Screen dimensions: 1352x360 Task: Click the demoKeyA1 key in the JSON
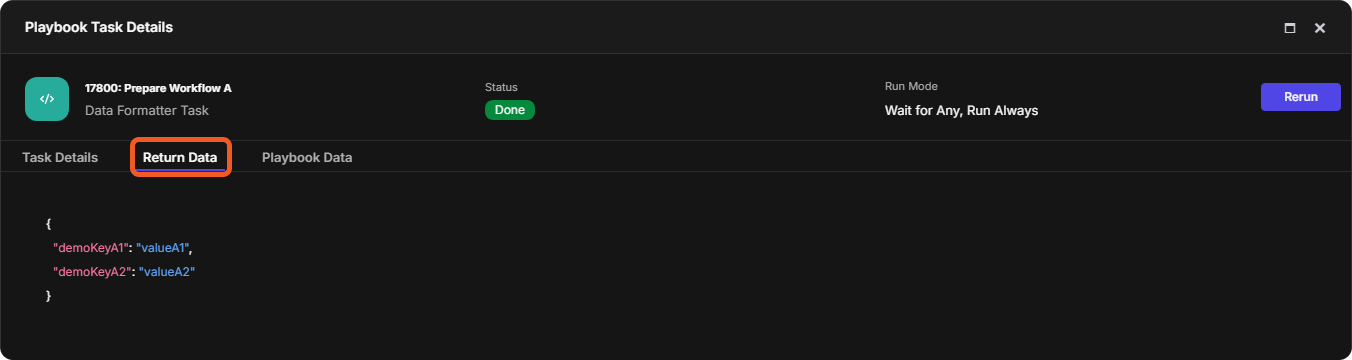[91, 247]
